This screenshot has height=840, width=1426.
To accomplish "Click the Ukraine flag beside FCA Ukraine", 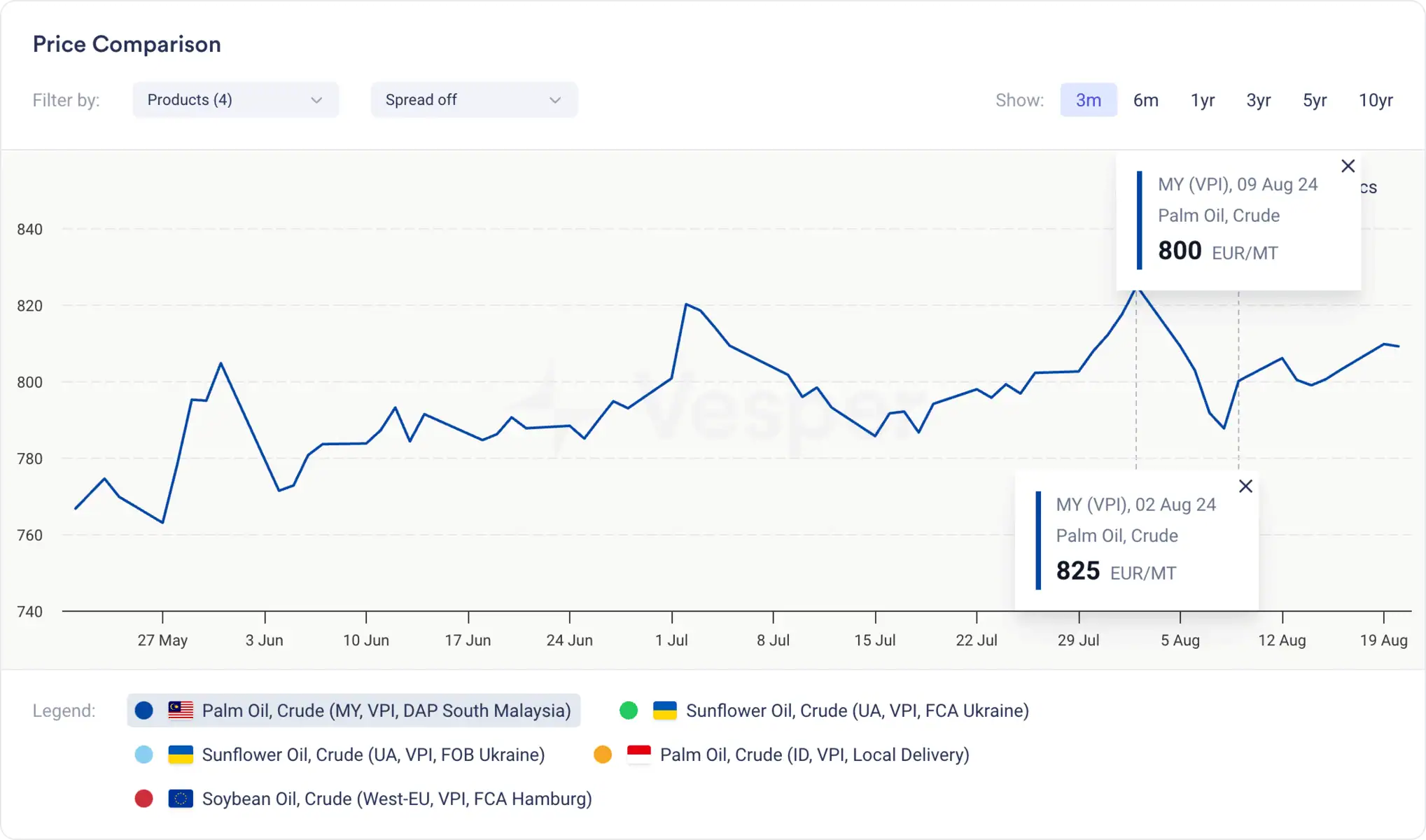I will (665, 710).
